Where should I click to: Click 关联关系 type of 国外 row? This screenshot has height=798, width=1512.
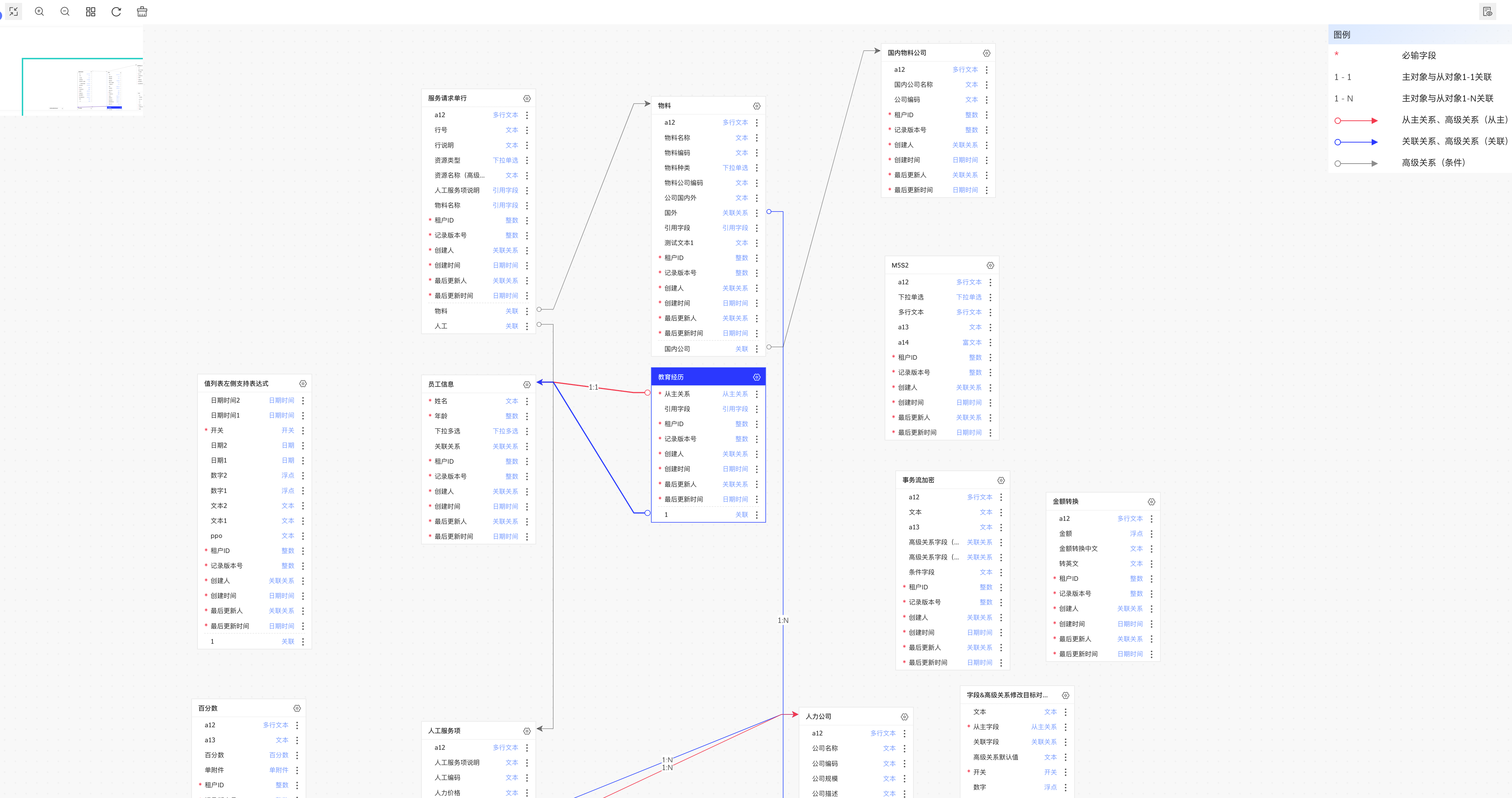pos(735,213)
